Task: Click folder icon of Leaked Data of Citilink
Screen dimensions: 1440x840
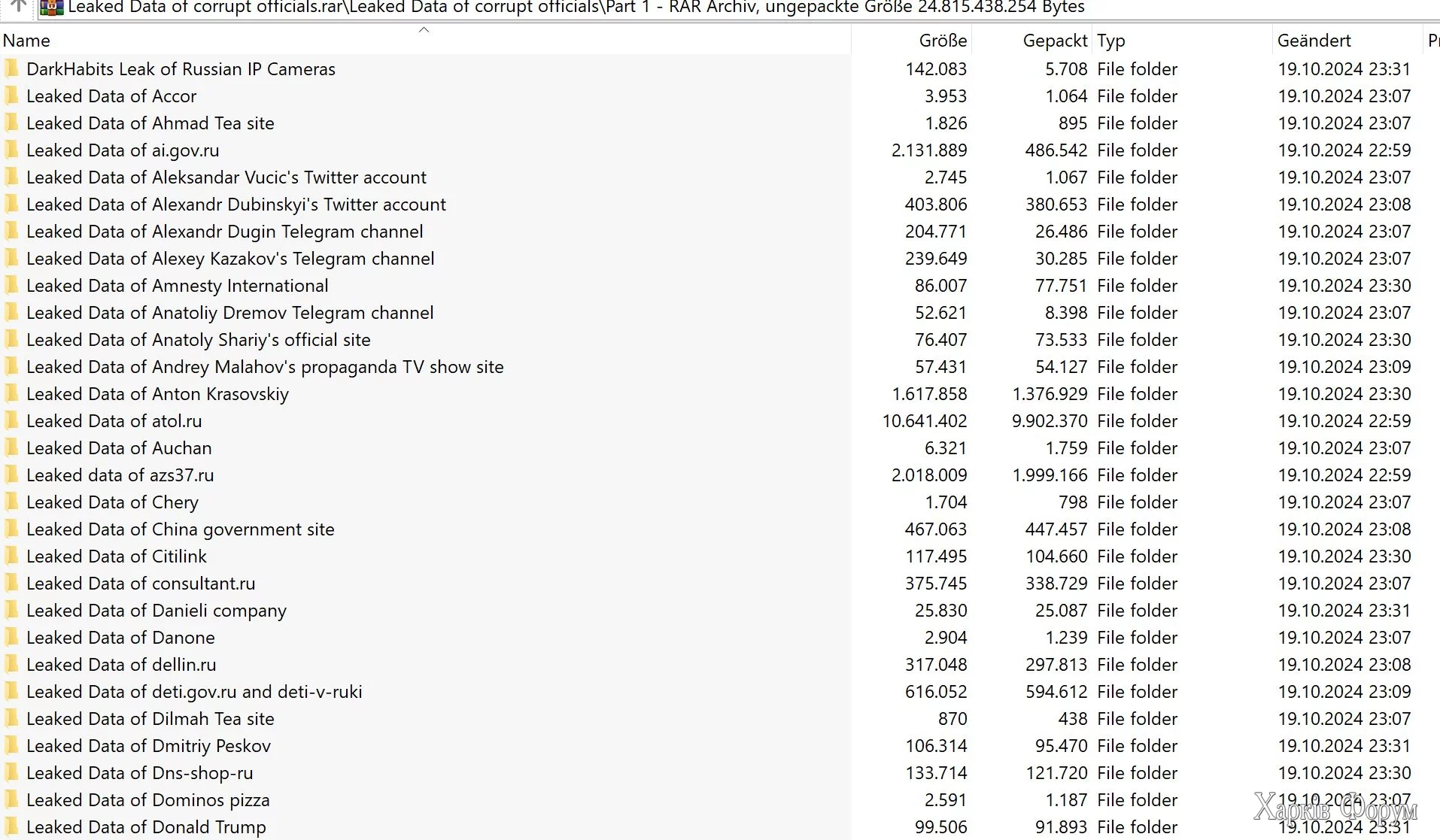Action: click(11, 556)
